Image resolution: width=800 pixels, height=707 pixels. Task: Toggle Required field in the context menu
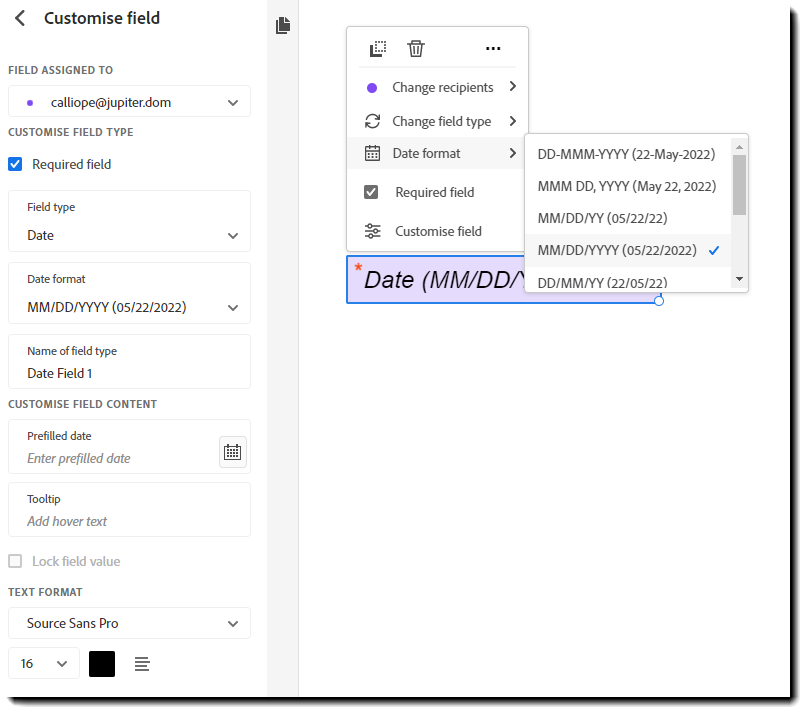pyautogui.click(x=371, y=192)
